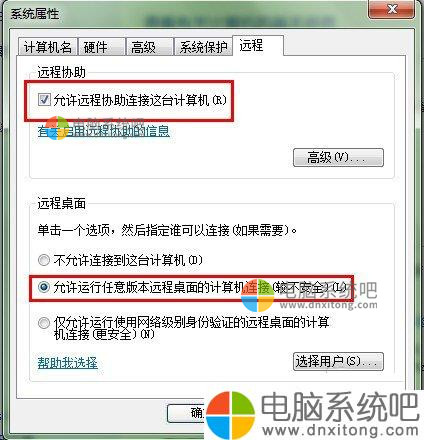Open the 帮助我选择 help link
Screen dimensions: 424x440
coord(68,363)
